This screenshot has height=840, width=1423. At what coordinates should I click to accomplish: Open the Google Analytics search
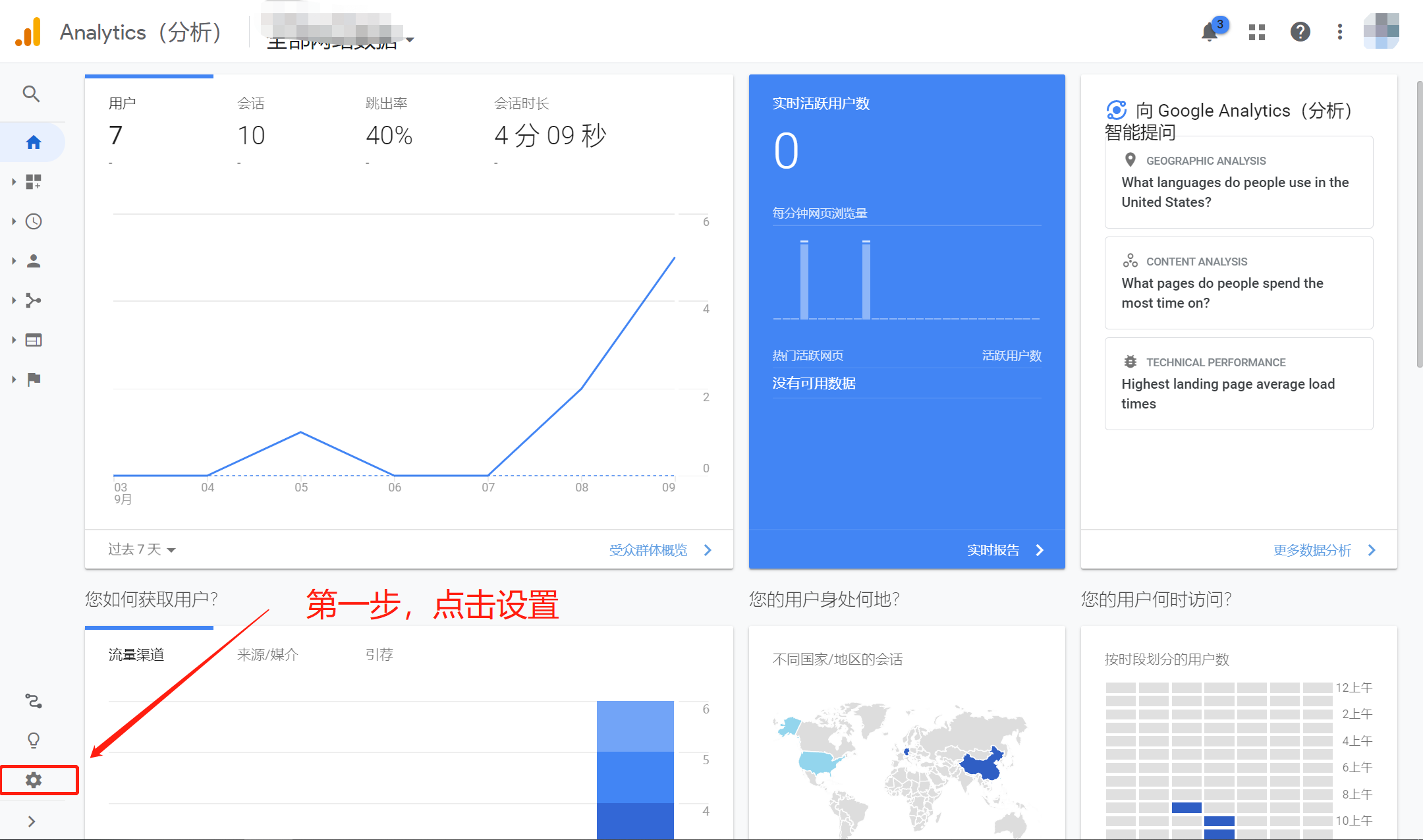[32, 94]
